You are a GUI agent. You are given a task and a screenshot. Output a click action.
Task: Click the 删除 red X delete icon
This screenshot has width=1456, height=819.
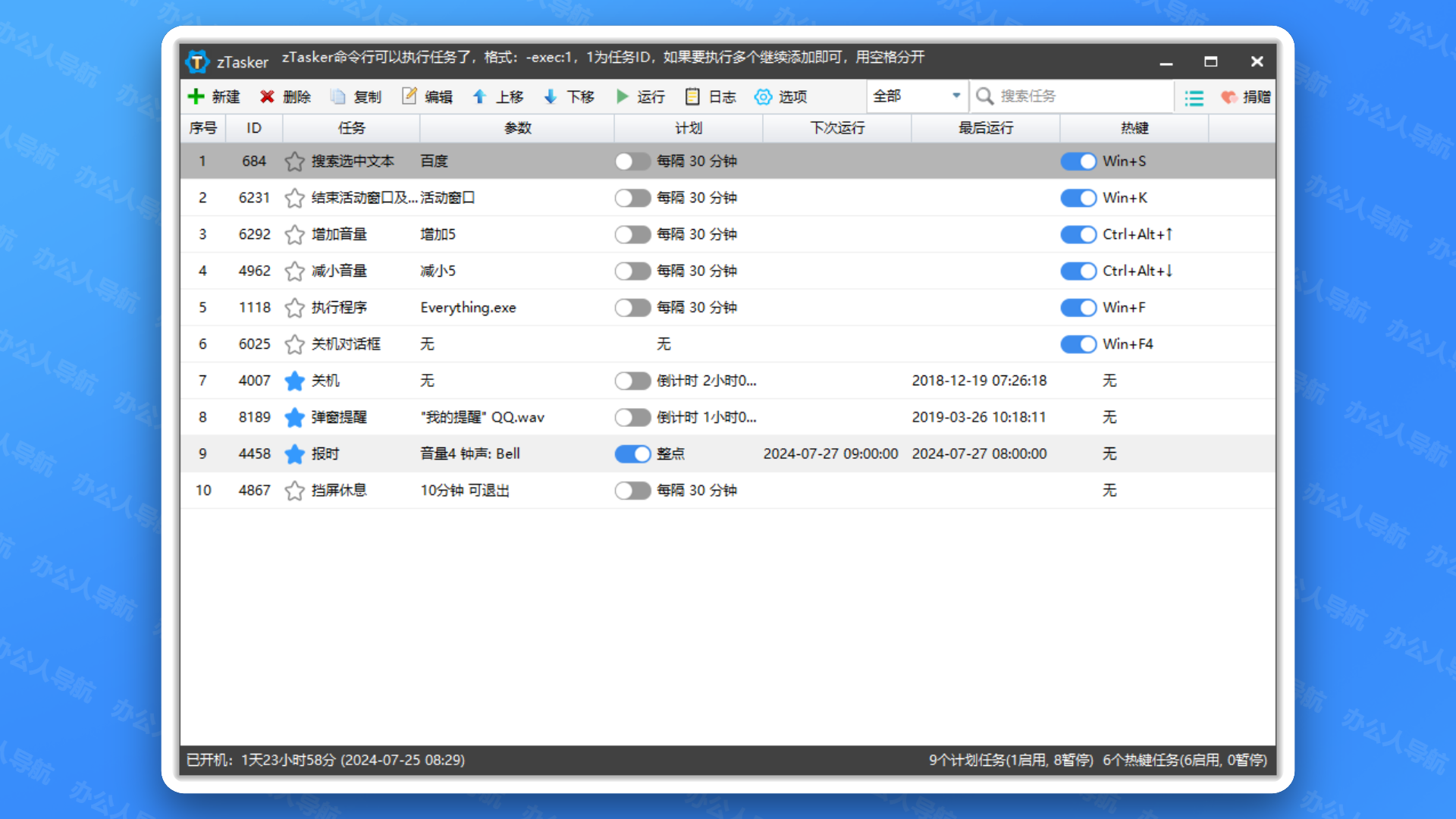pos(267,96)
